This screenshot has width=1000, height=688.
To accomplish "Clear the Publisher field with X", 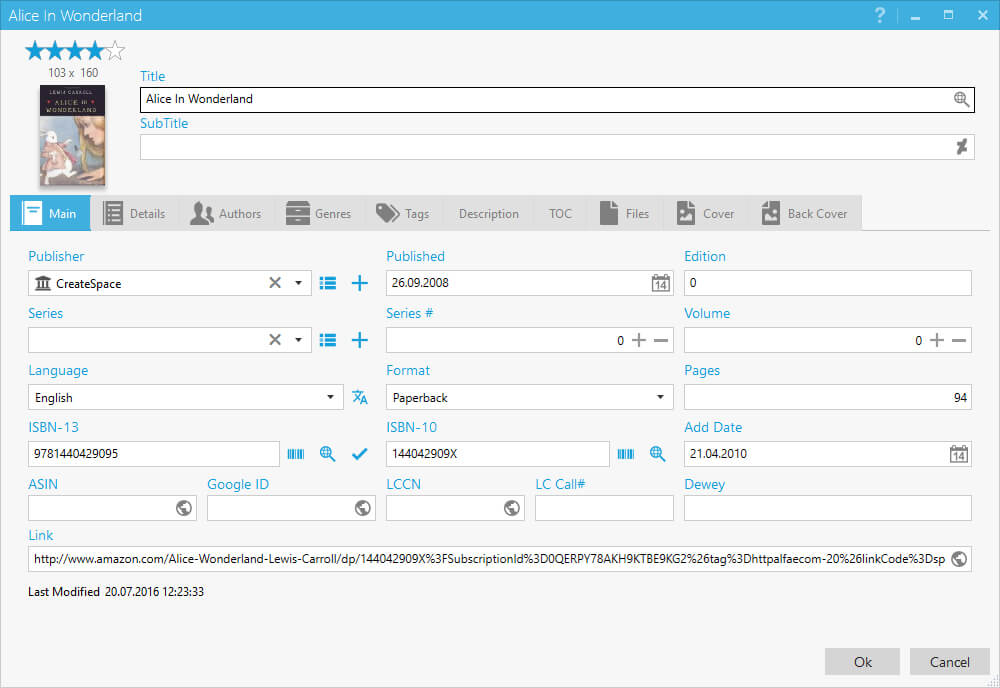I will (275, 284).
